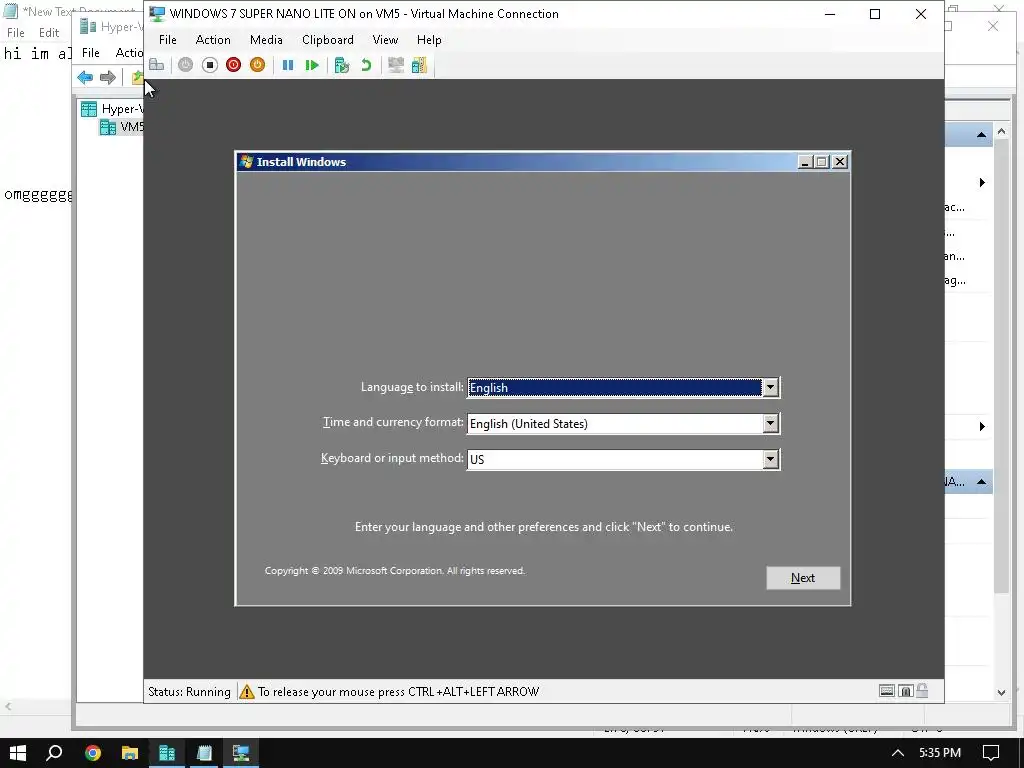Click the VM Connection taskbar icon
Image resolution: width=1024 pixels, height=768 pixels.
pyautogui.click(x=241, y=753)
